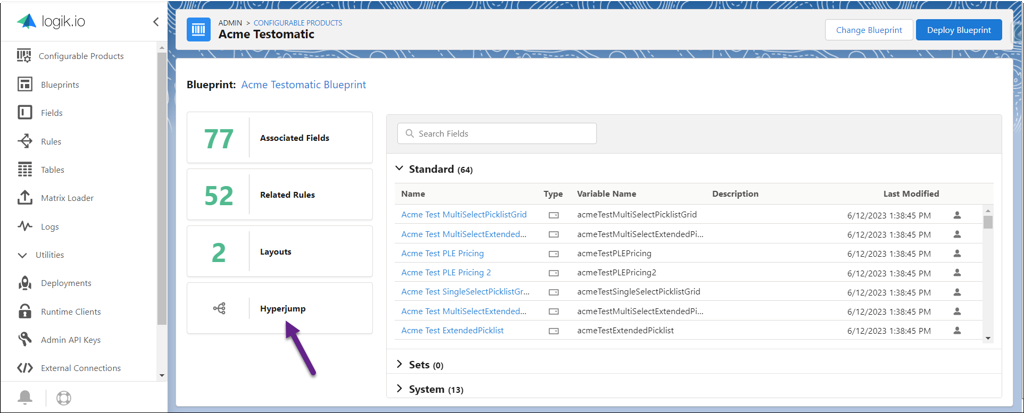Screen dimensions: 1024x413
Task: Click the Tables sidebar icon
Action: 25,169
